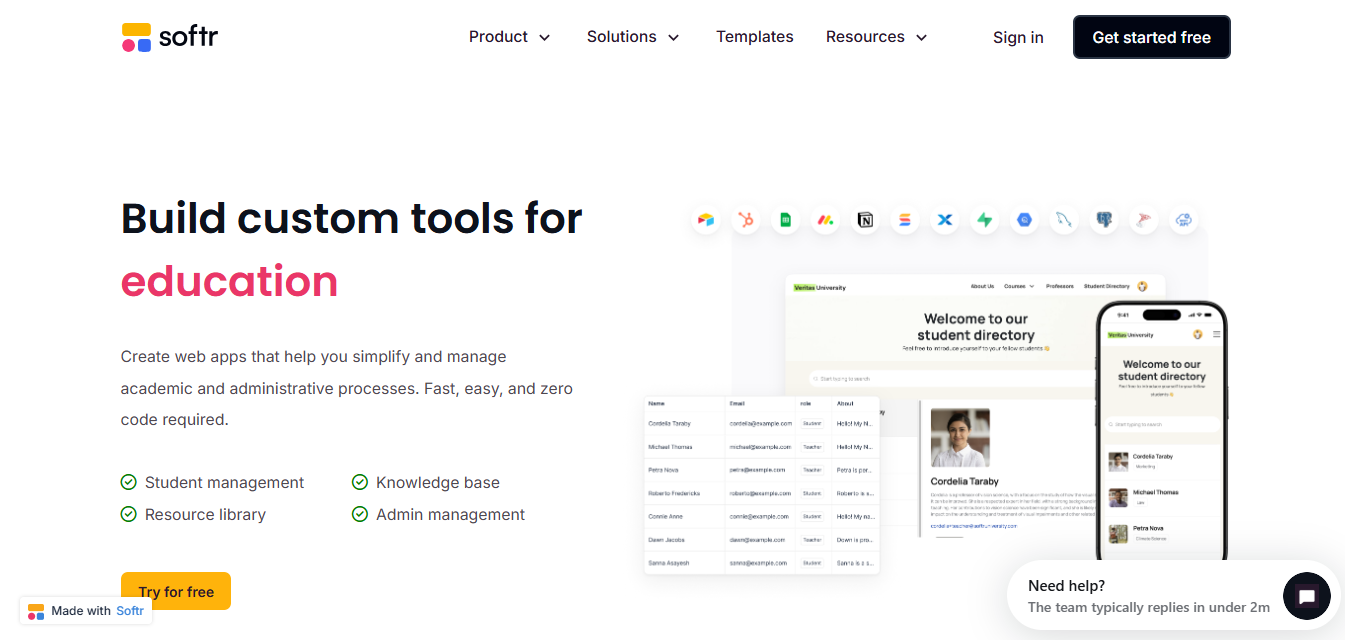Click the blue X (Xano) integration icon
Screen dimensions: 1345x640
[x=945, y=220]
